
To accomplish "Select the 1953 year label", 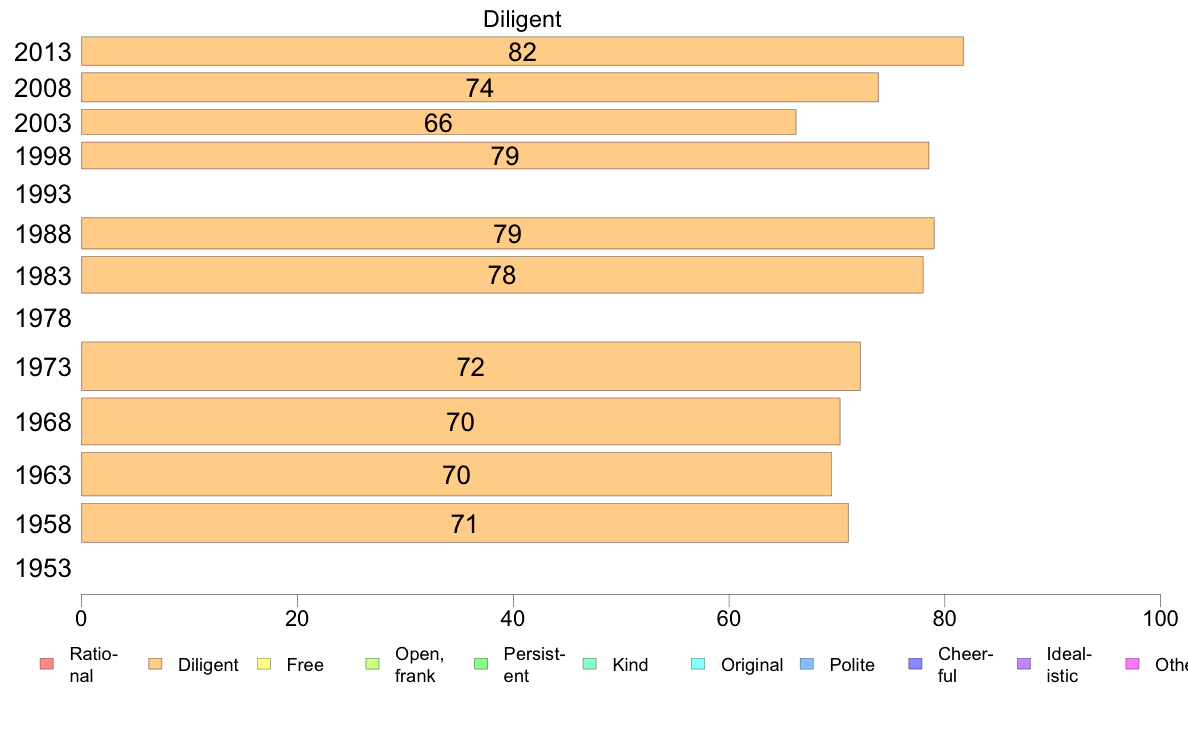I will point(43,568).
